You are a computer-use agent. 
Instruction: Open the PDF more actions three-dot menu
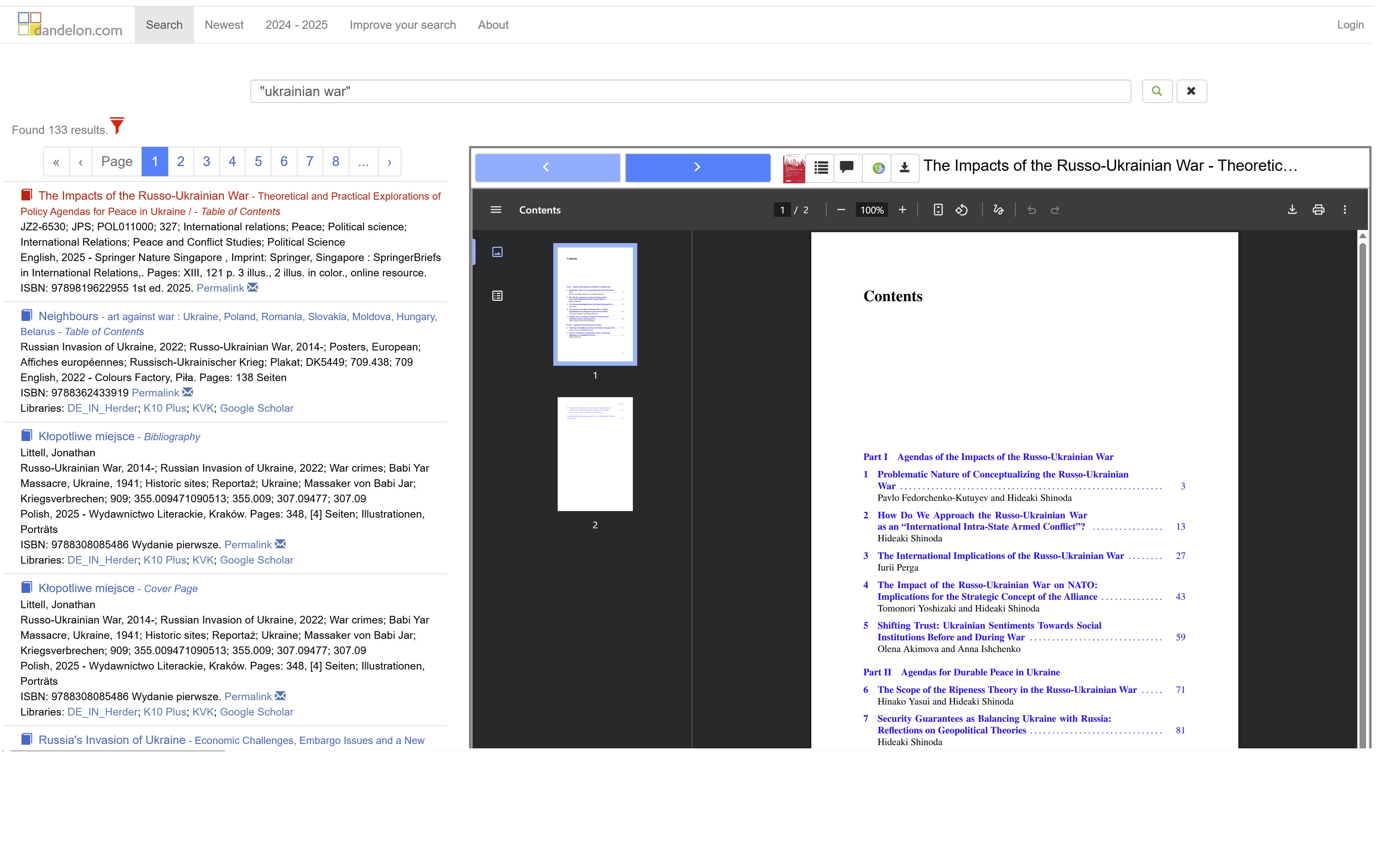[x=1344, y=210]
